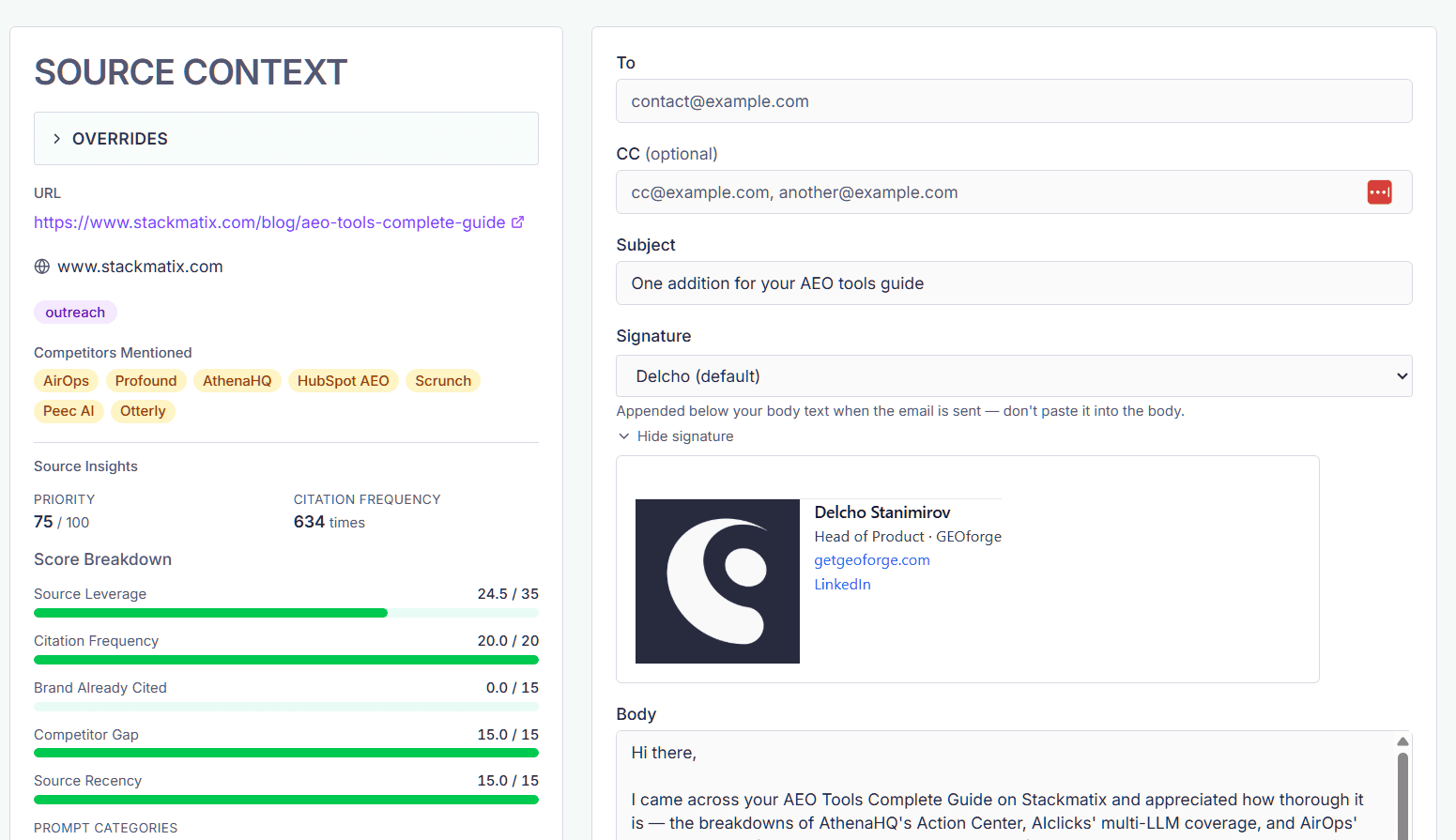Click the GEOforge logo in the signature
The image size is (1456, 840).
click(717, 581)
